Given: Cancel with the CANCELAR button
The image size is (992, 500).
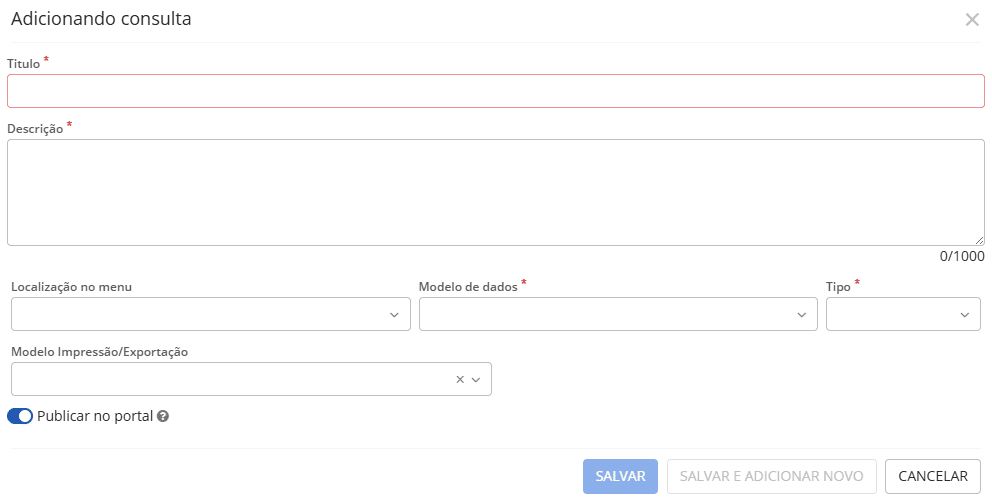Looking at the screenshot, I should click(933, 476).
